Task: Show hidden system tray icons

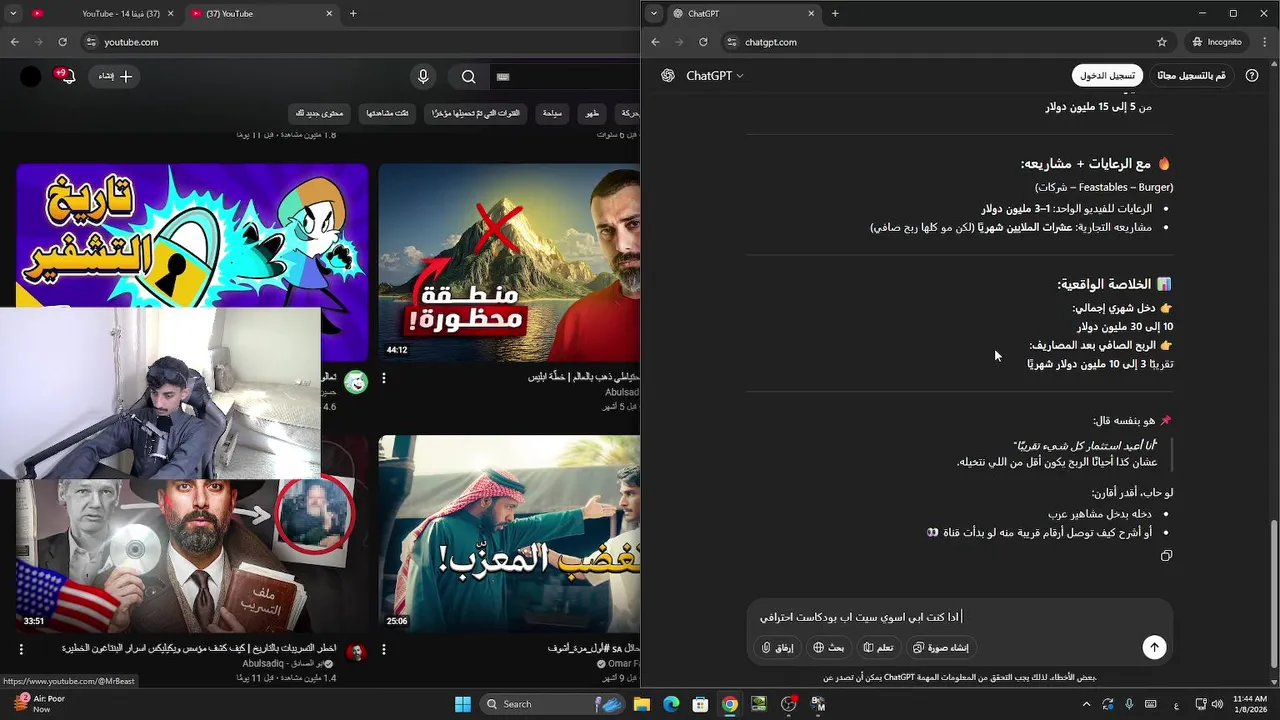Action: pyautogui.click(x=1086, y=704)
